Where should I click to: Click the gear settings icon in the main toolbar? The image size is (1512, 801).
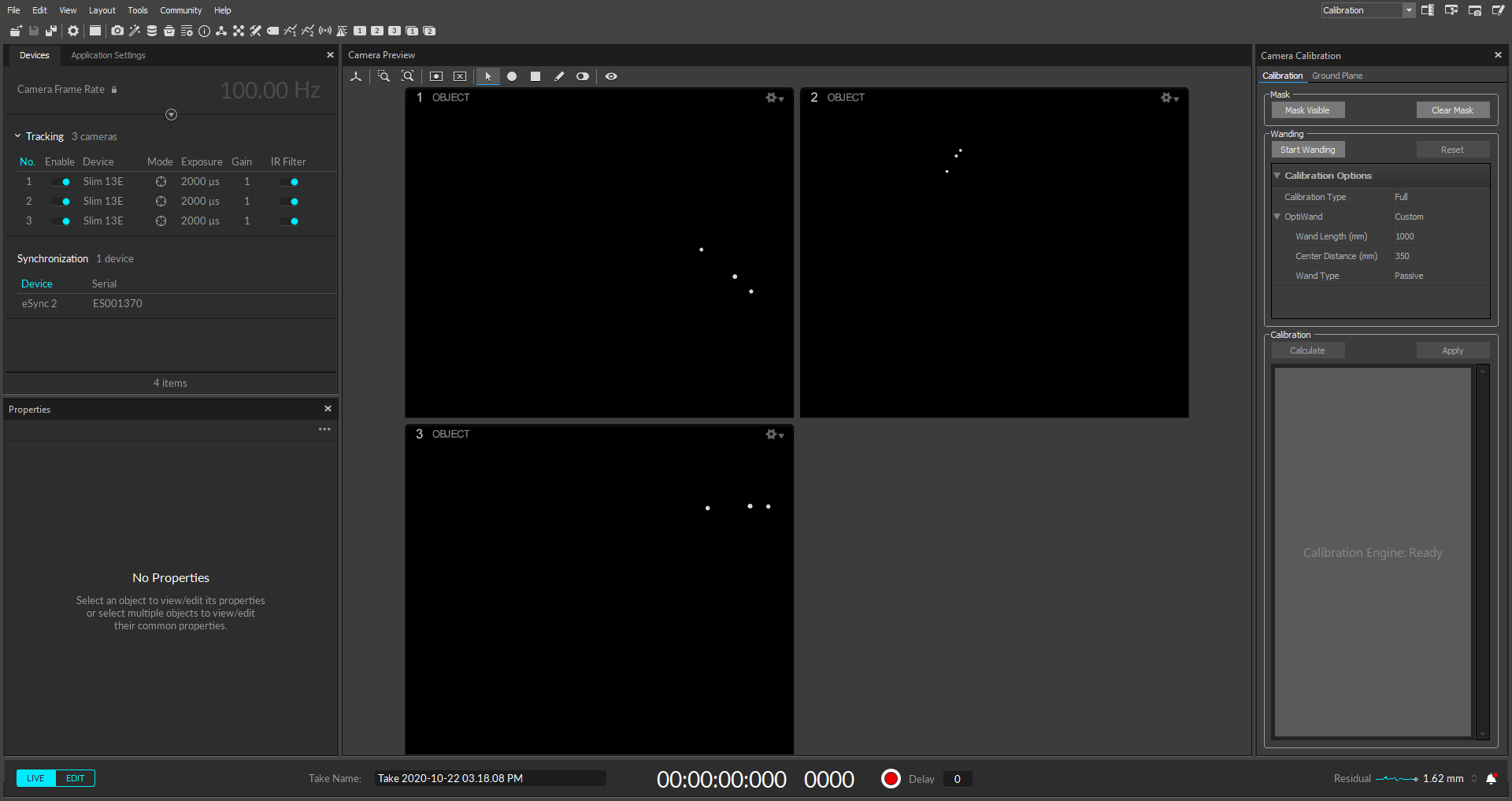click(x=73, y=31)
